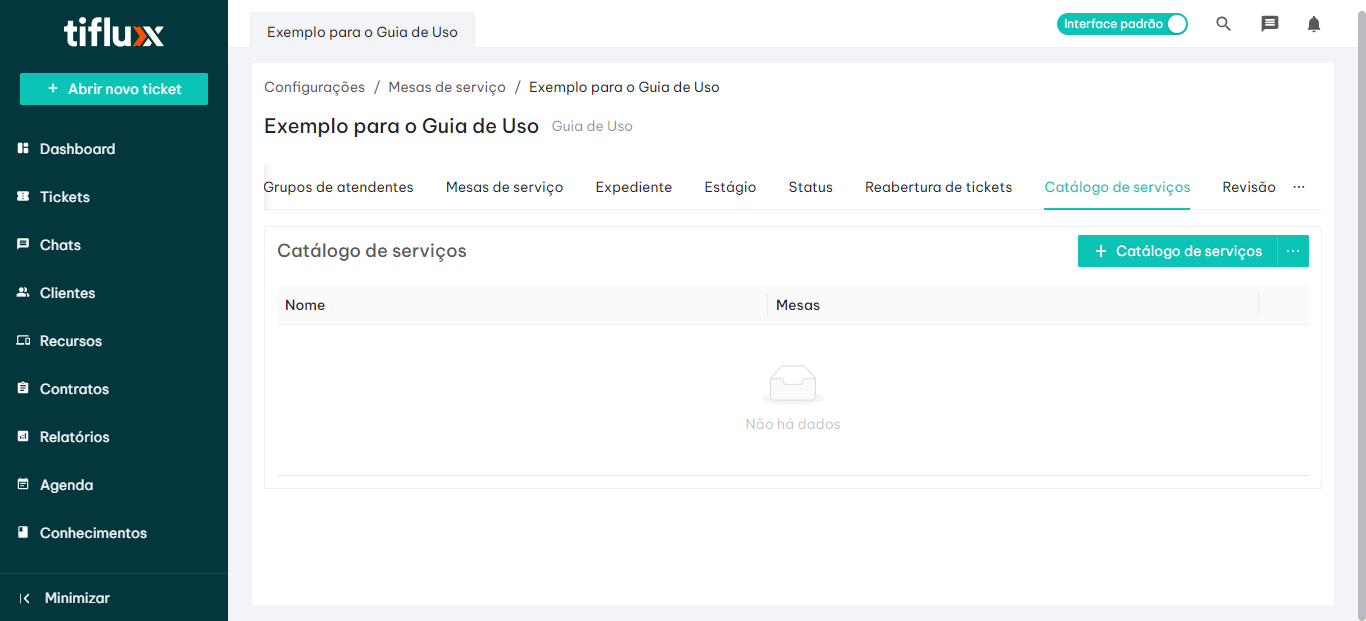Click the Tickets icon in sidebar
The height and width of the screenshot is (621, 1366).
tap(23, 197)
